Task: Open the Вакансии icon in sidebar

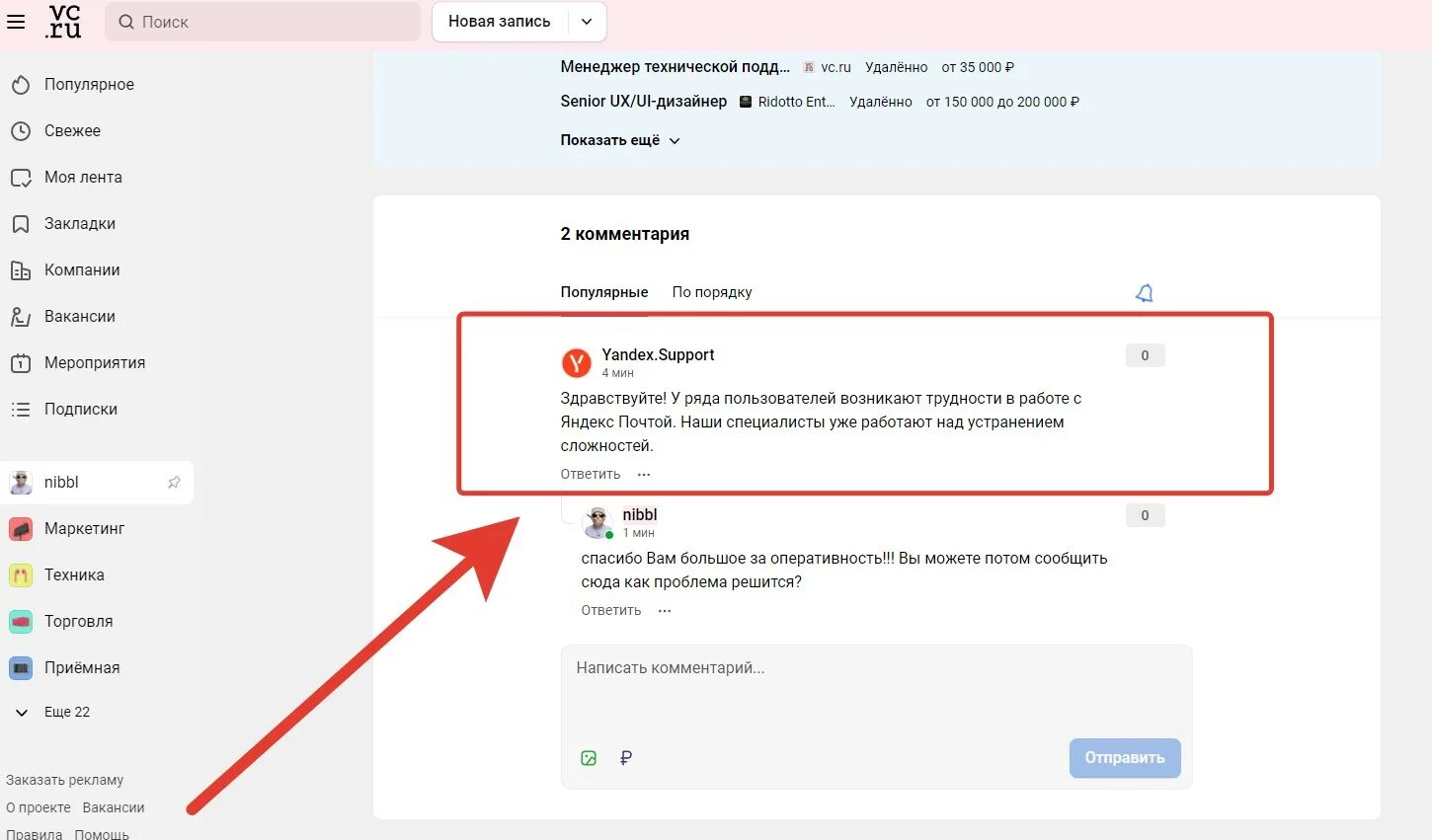Action: 21,317
